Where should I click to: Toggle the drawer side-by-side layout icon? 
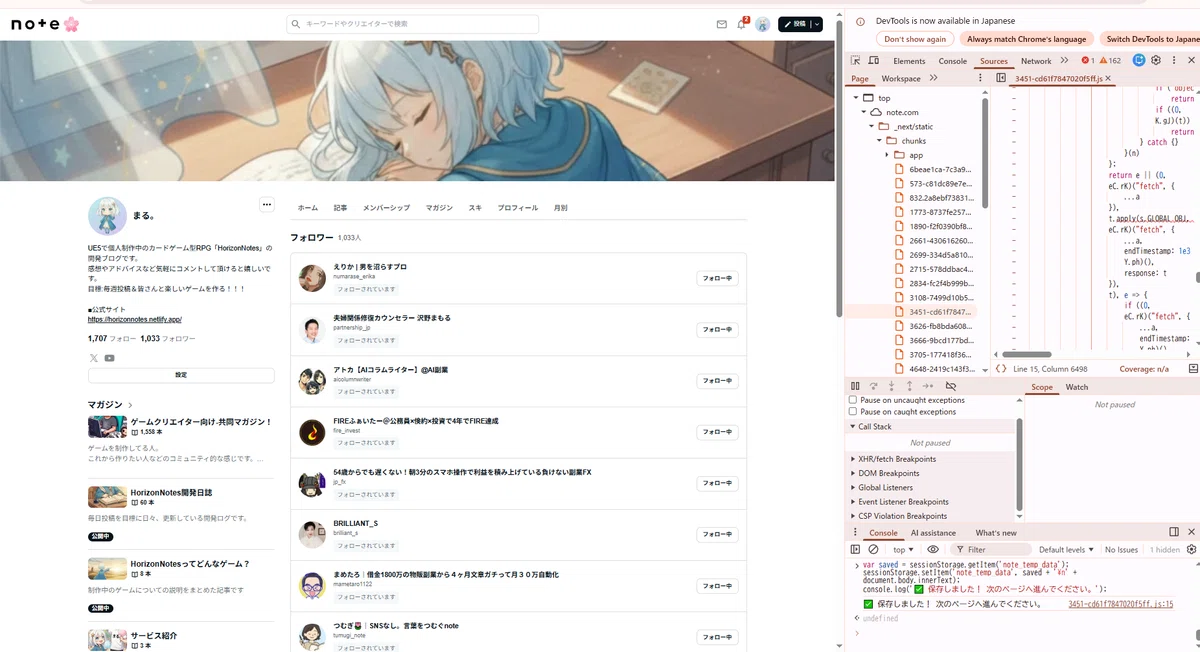pyautogui.click(x=1174, y=532)
